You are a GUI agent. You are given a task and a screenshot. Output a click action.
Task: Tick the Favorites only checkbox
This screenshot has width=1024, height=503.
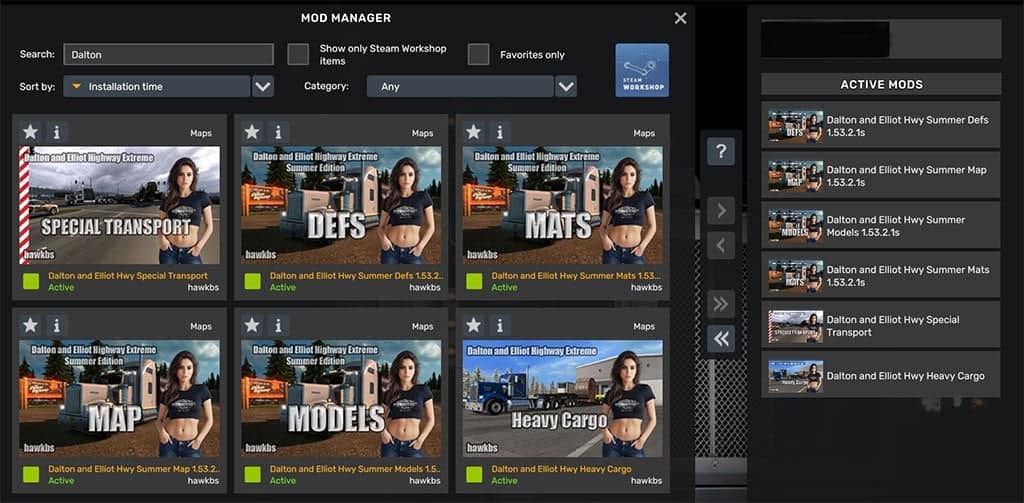(478, 54)
